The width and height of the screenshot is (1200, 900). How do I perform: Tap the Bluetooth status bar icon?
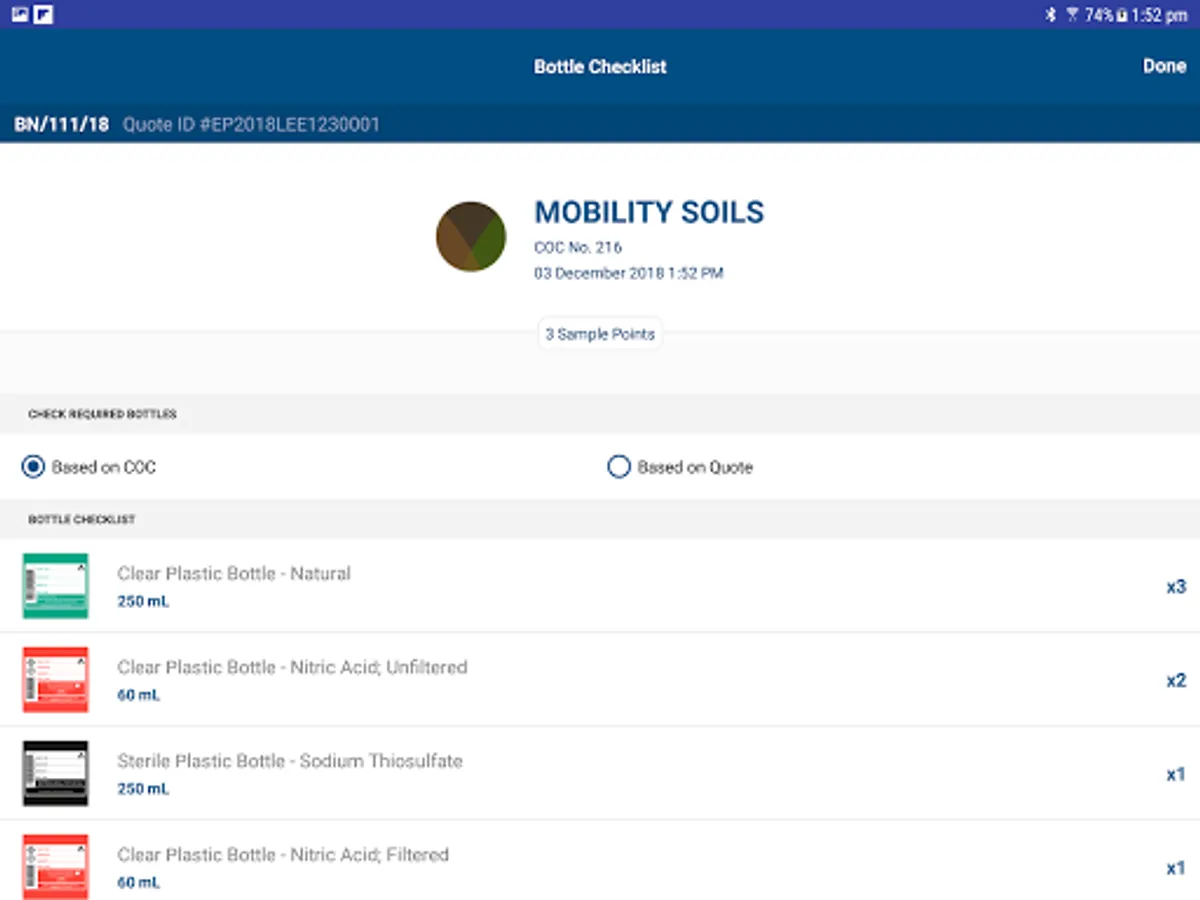pos(1050,15)
